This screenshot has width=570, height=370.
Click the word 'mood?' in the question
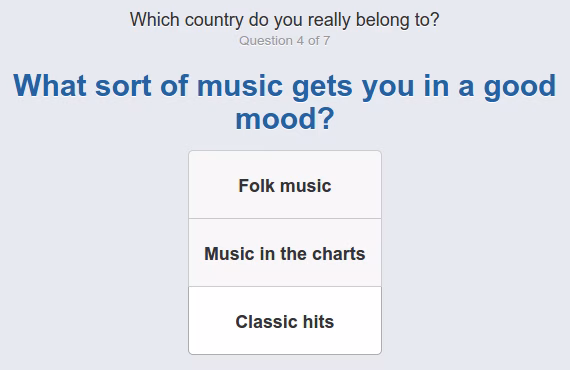(x=285, y=119)
